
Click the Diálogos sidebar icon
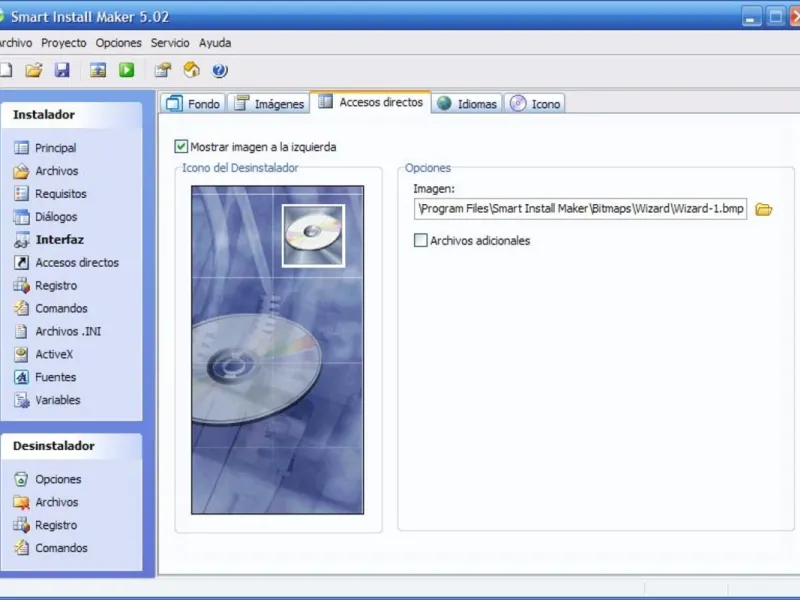[x=21, y=217]
